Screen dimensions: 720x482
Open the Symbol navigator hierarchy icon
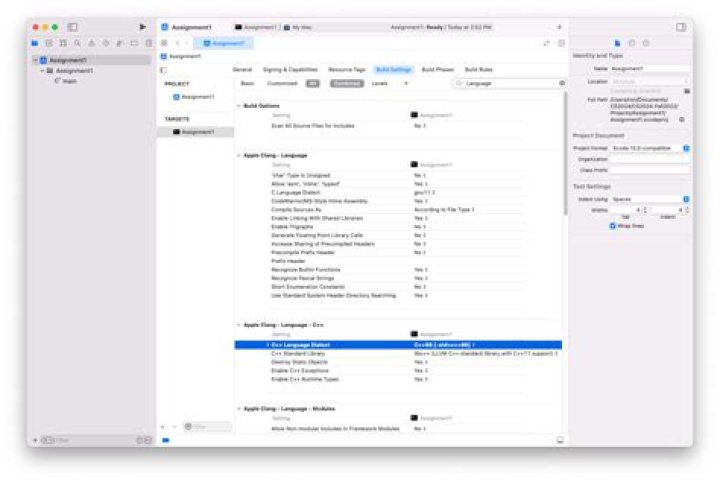pyautogui.click(x=63, y=43)
